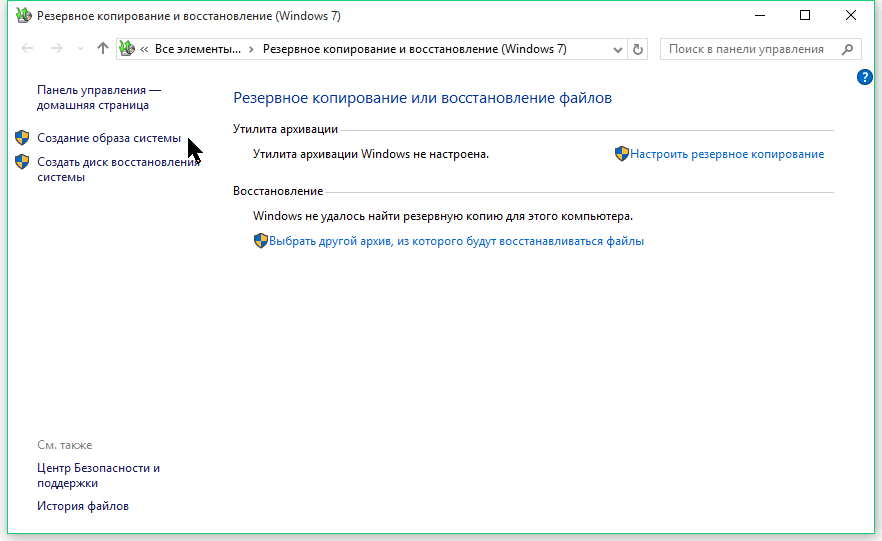
Task: Select the 'Все элементы...' breadcrumb
Action: [x=198, y=49]
